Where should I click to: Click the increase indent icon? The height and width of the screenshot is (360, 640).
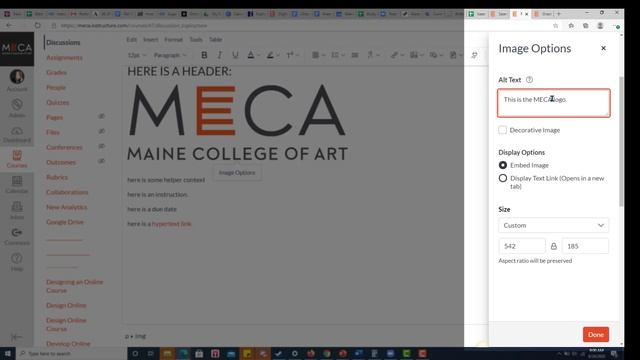tap(355, 55)
